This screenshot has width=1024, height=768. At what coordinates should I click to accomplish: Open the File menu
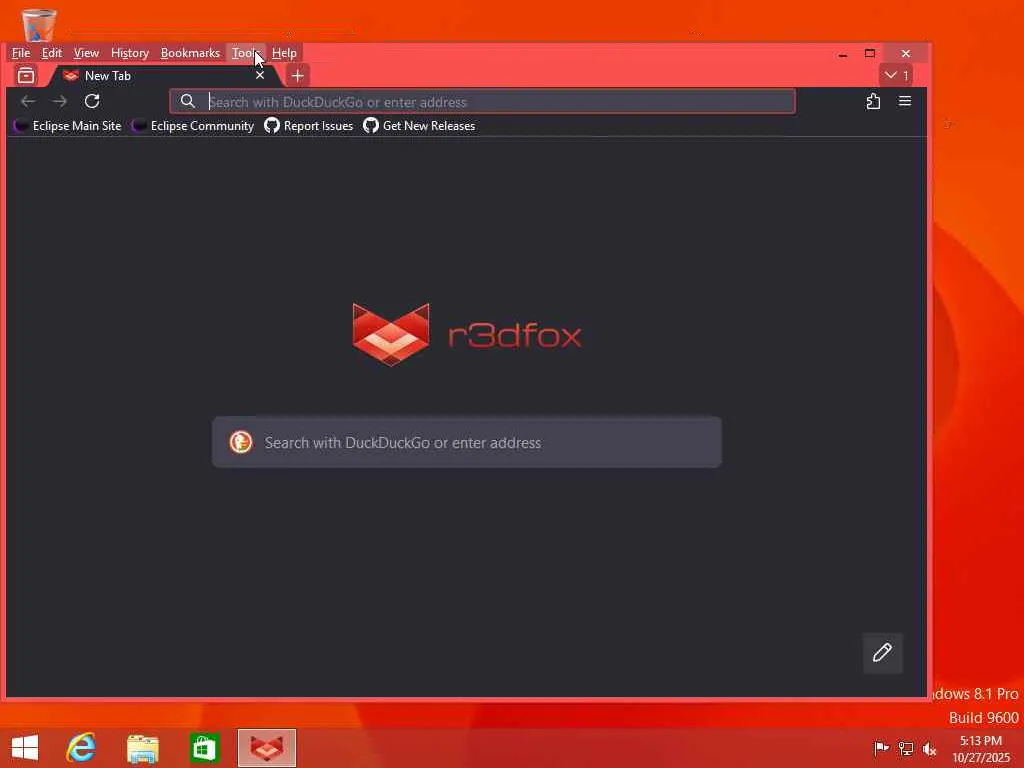(21, 53)
